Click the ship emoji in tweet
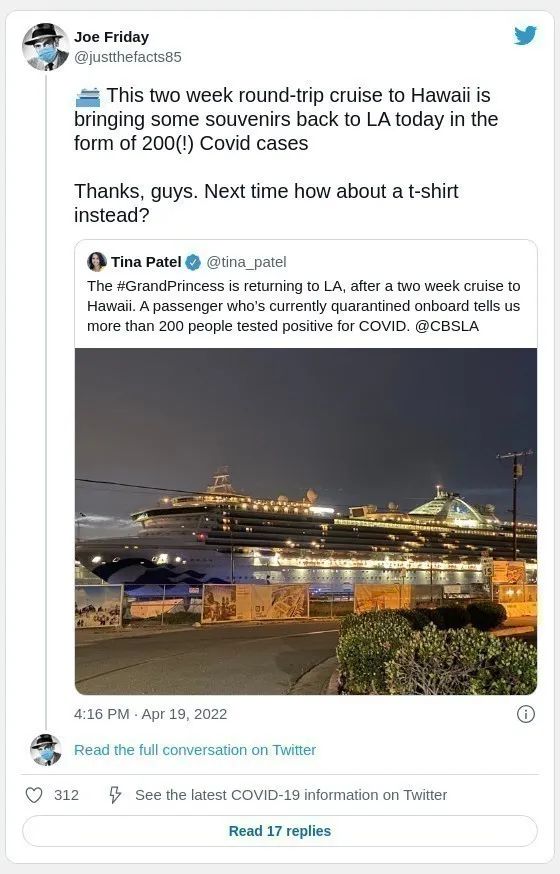This screenshot has width=560, height=874. click(x=87, y=97)
